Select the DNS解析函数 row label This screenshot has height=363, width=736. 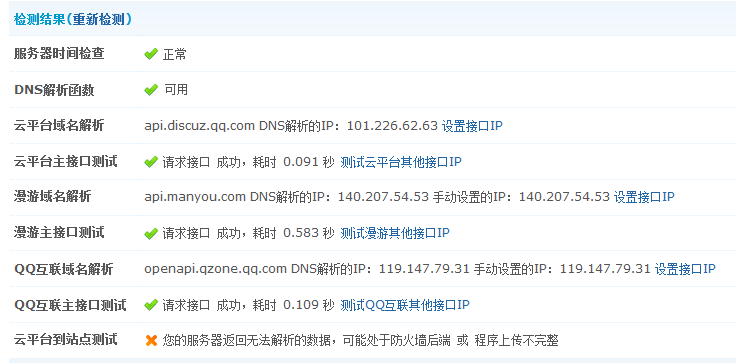click(54, 90)
